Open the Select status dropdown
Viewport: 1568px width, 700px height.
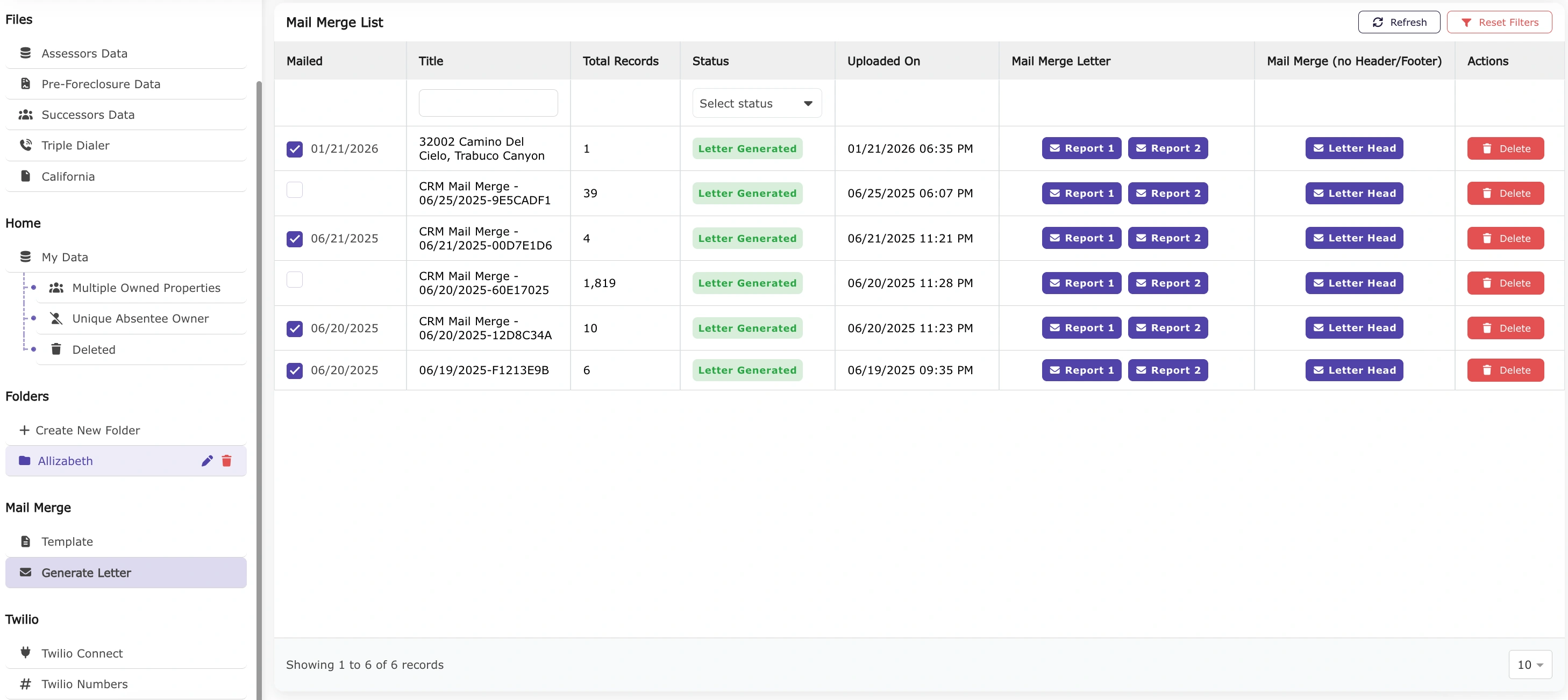click(757, 103)
